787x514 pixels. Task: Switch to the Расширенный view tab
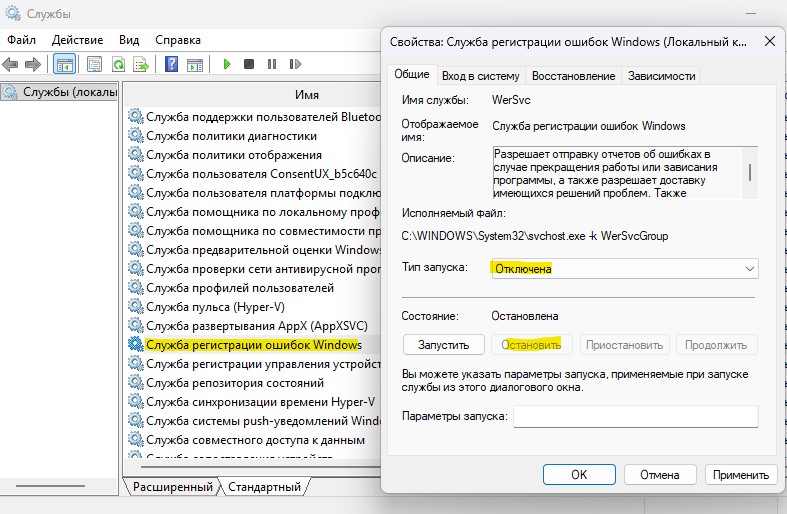[x=170, y=487]
